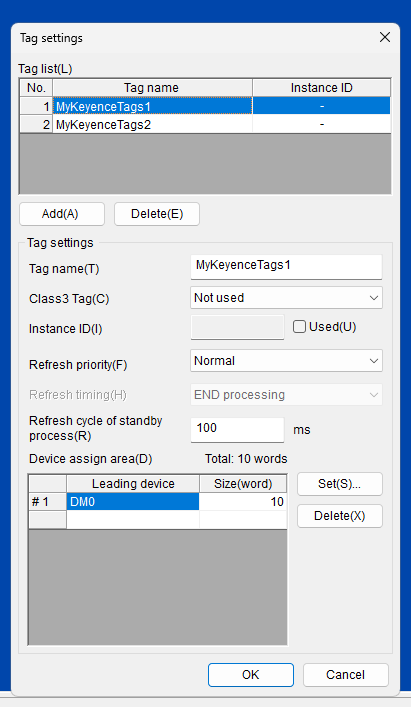
Task: Open Set(S)... for device assignment
Action: [340, 484]
